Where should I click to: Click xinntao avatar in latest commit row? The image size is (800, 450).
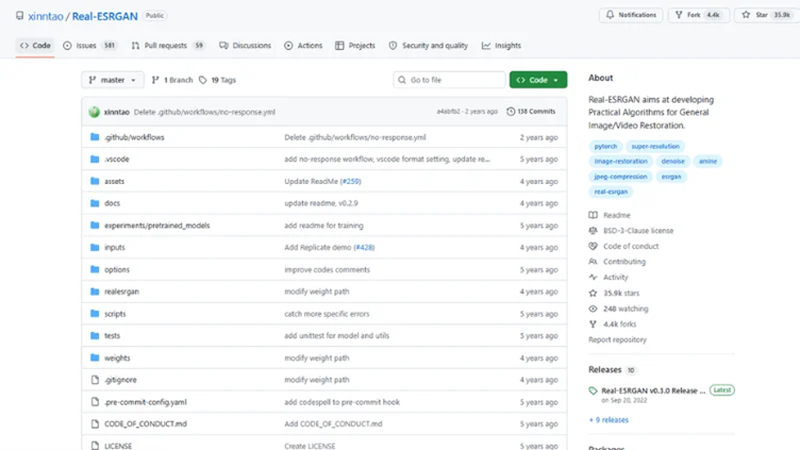point(94,112)
